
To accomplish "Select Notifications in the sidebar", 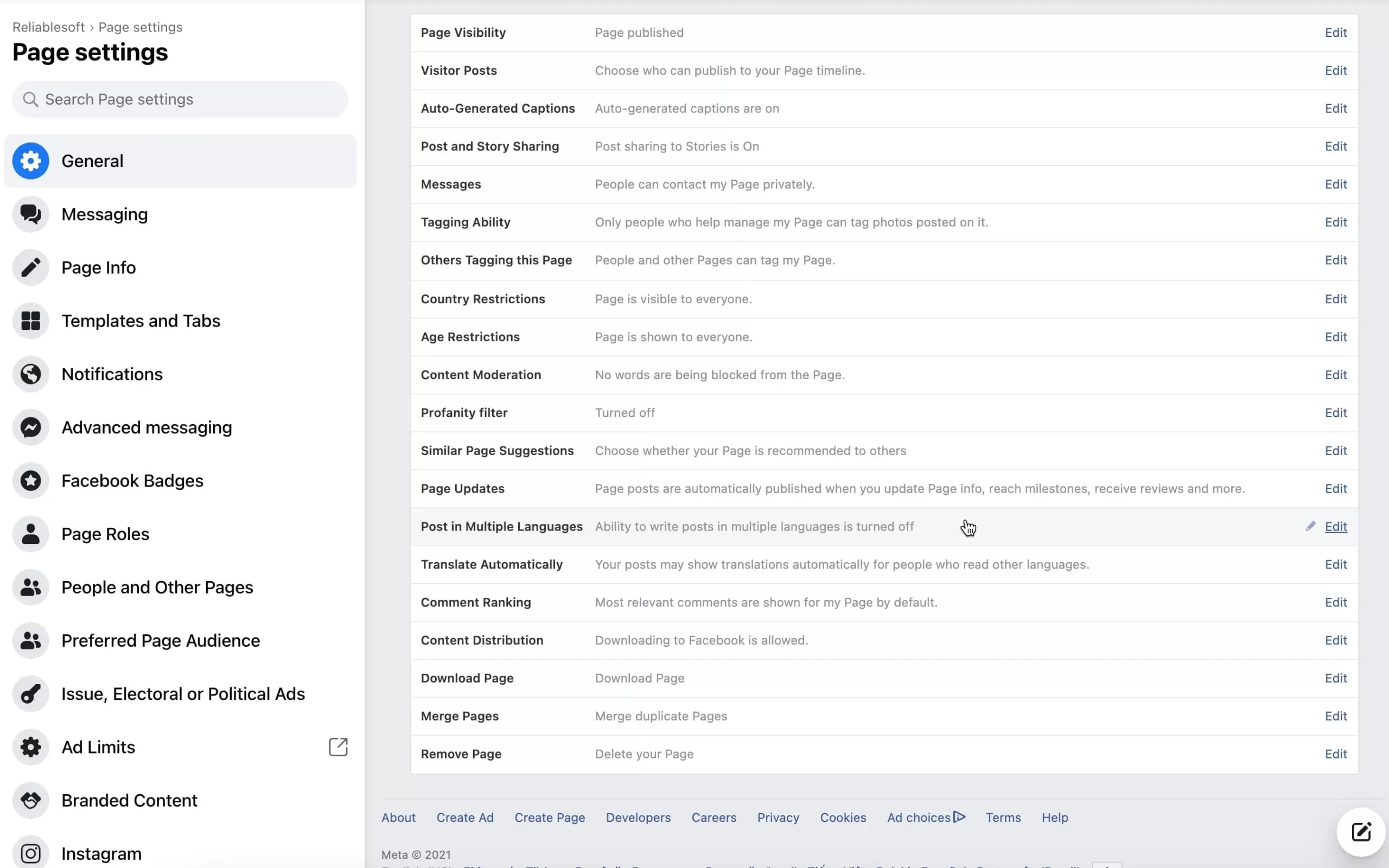I will point(180,374).
